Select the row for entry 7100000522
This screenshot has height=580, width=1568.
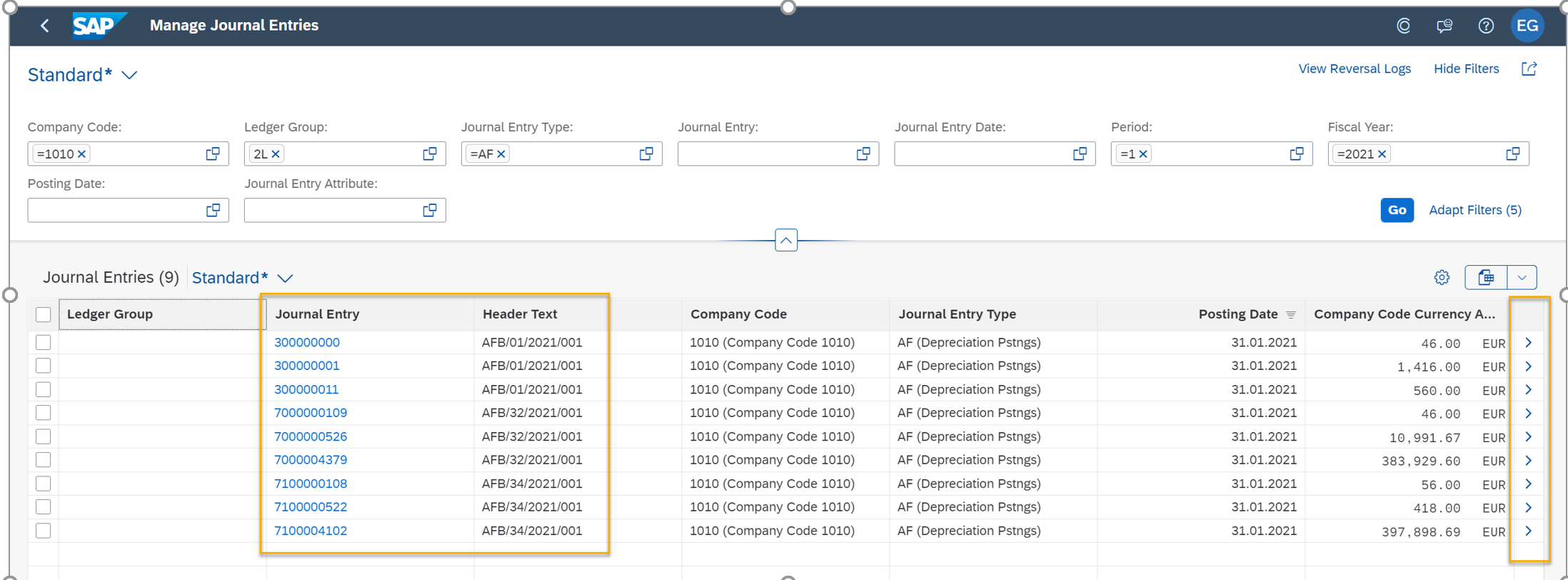[x=44, y=507]
